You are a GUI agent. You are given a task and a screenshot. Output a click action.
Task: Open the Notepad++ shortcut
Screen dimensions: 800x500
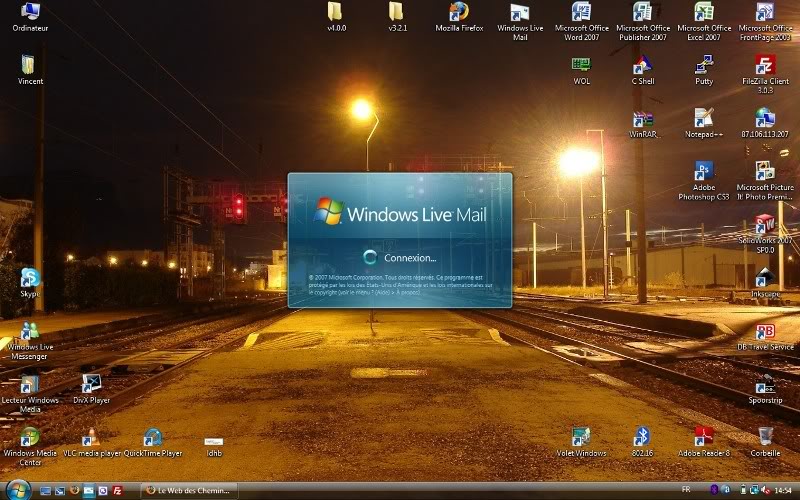(704, 123)
